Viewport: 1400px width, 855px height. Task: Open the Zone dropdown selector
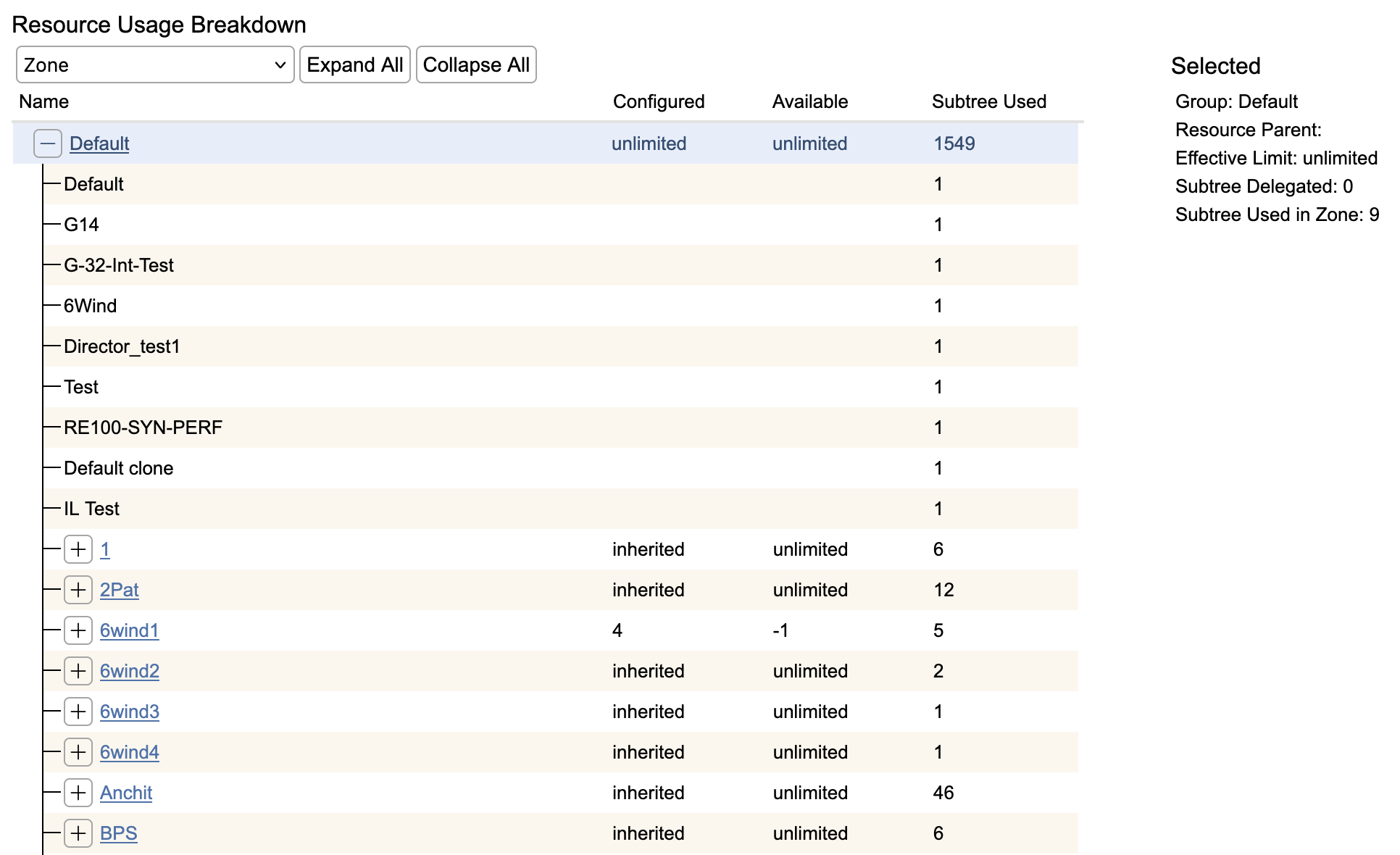pos(155,65)
